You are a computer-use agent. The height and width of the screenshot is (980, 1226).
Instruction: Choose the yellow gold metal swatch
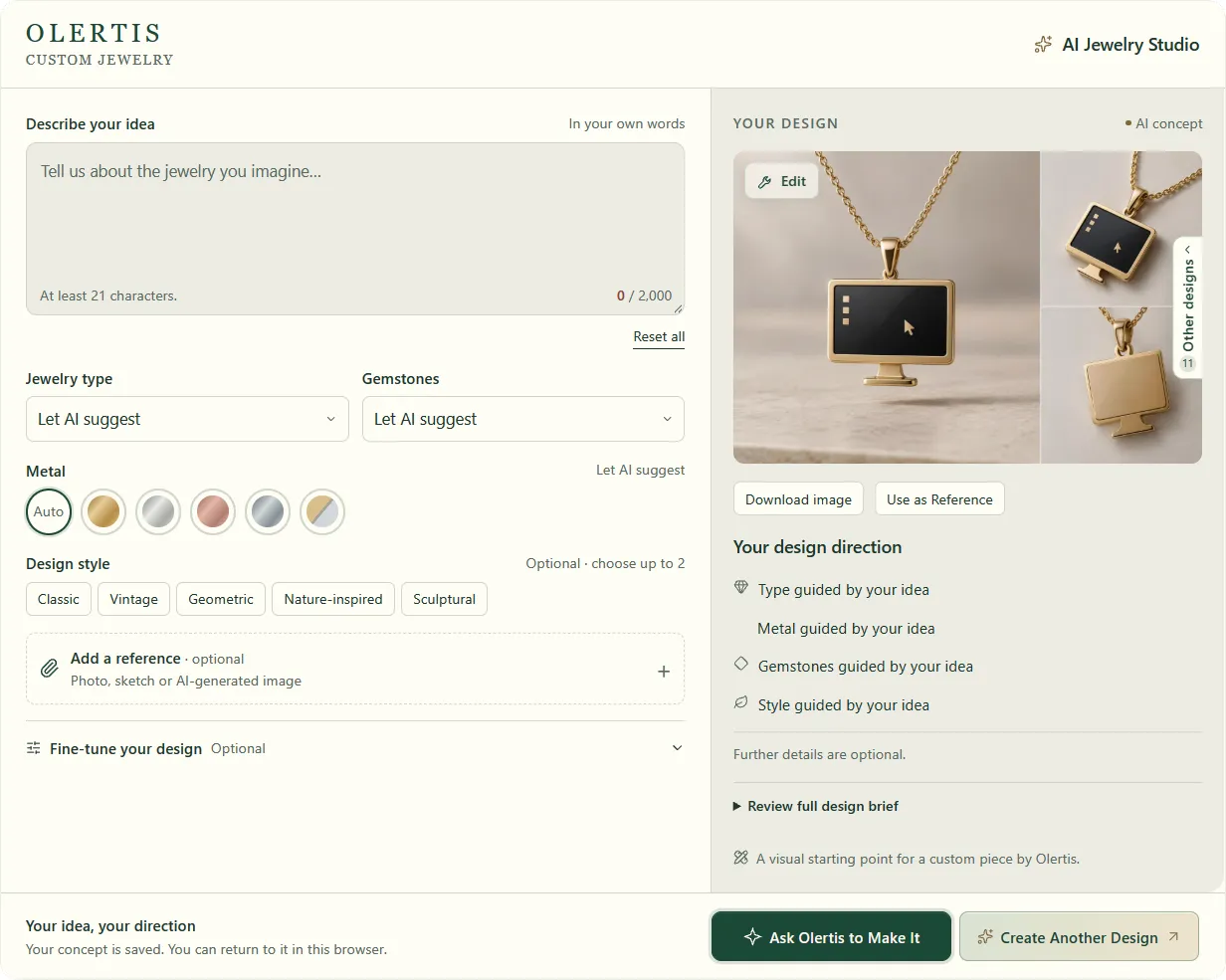point(103,511)
